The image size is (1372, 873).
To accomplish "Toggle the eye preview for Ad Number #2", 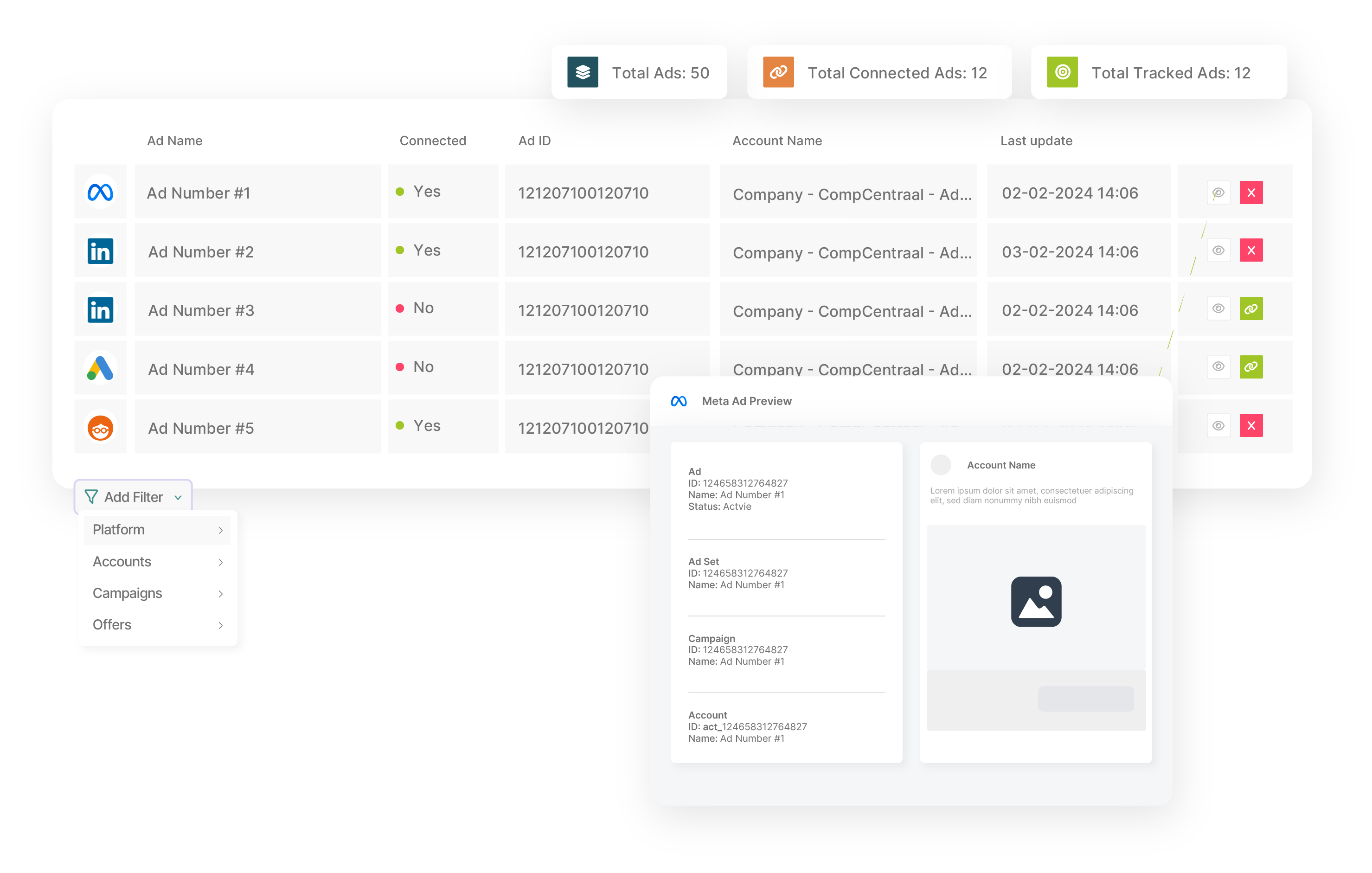I will point(1218,251).
